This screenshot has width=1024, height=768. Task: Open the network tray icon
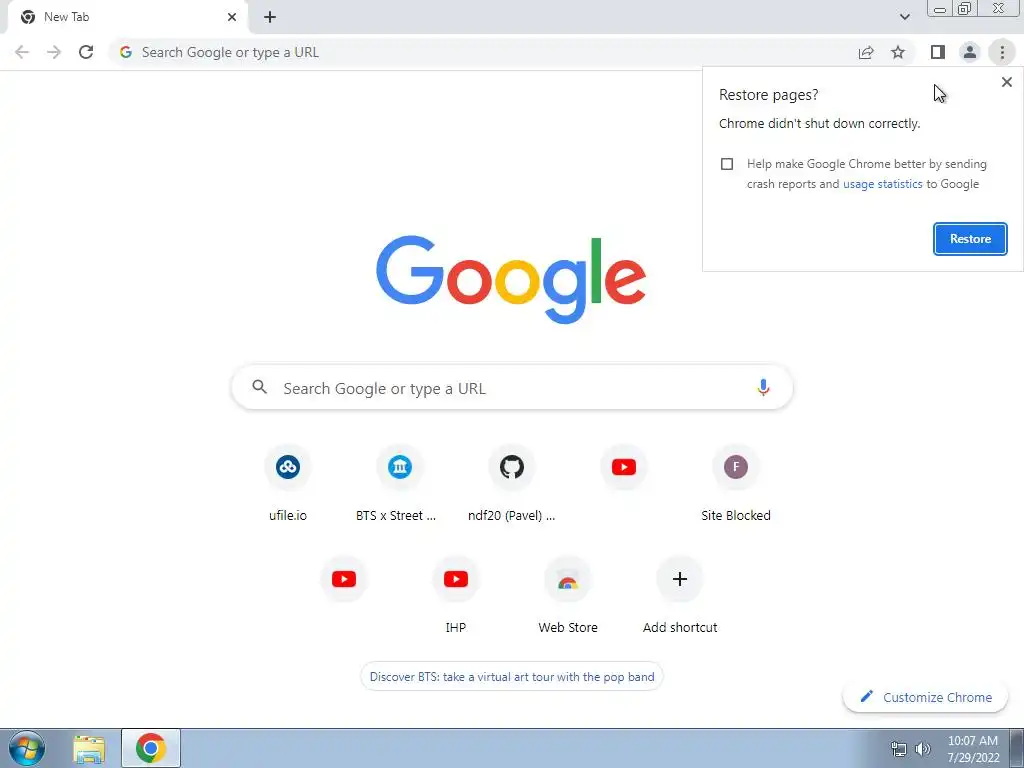pos(899,749)
